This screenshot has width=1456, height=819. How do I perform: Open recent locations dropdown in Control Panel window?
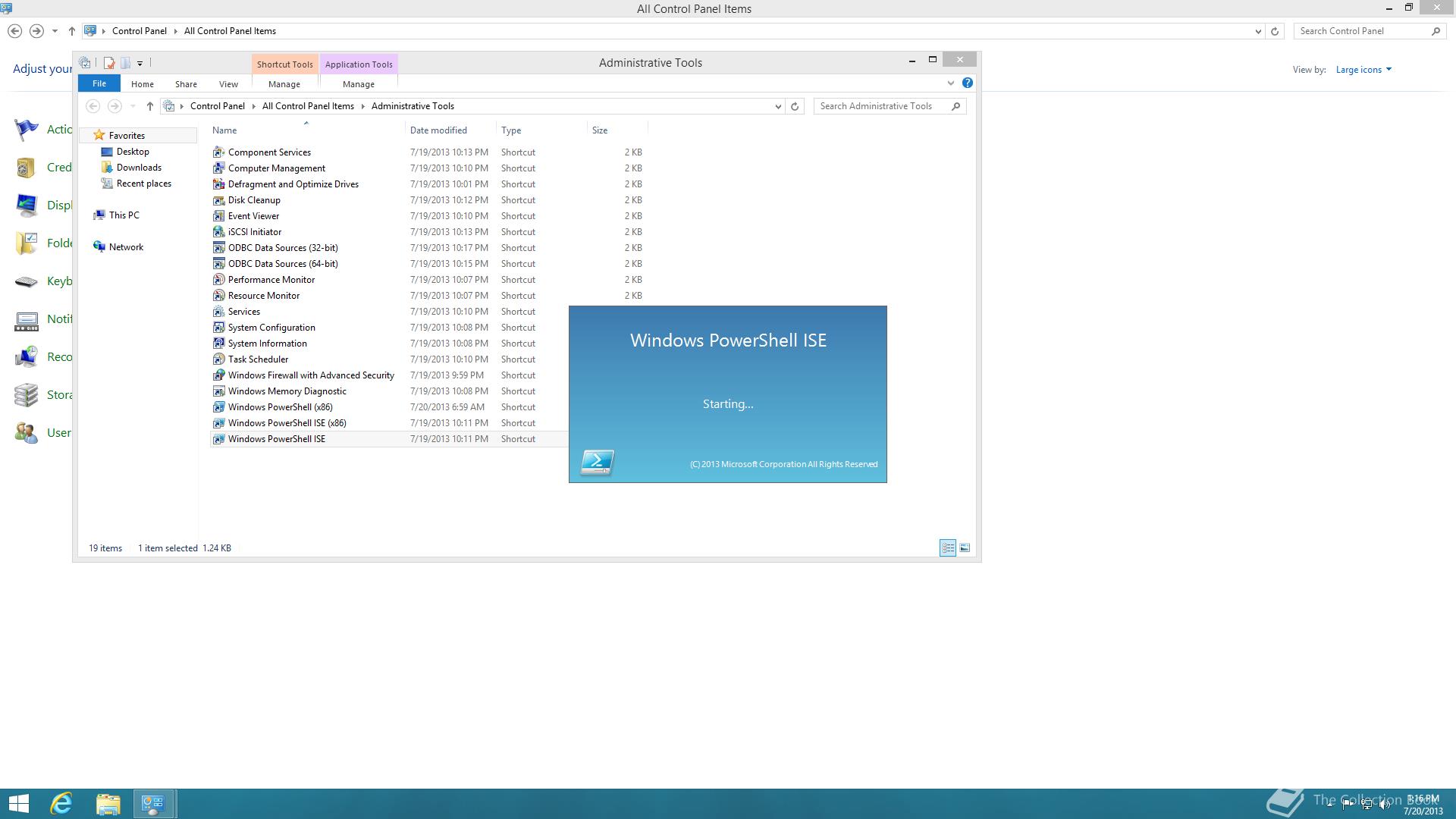(55, 32)
